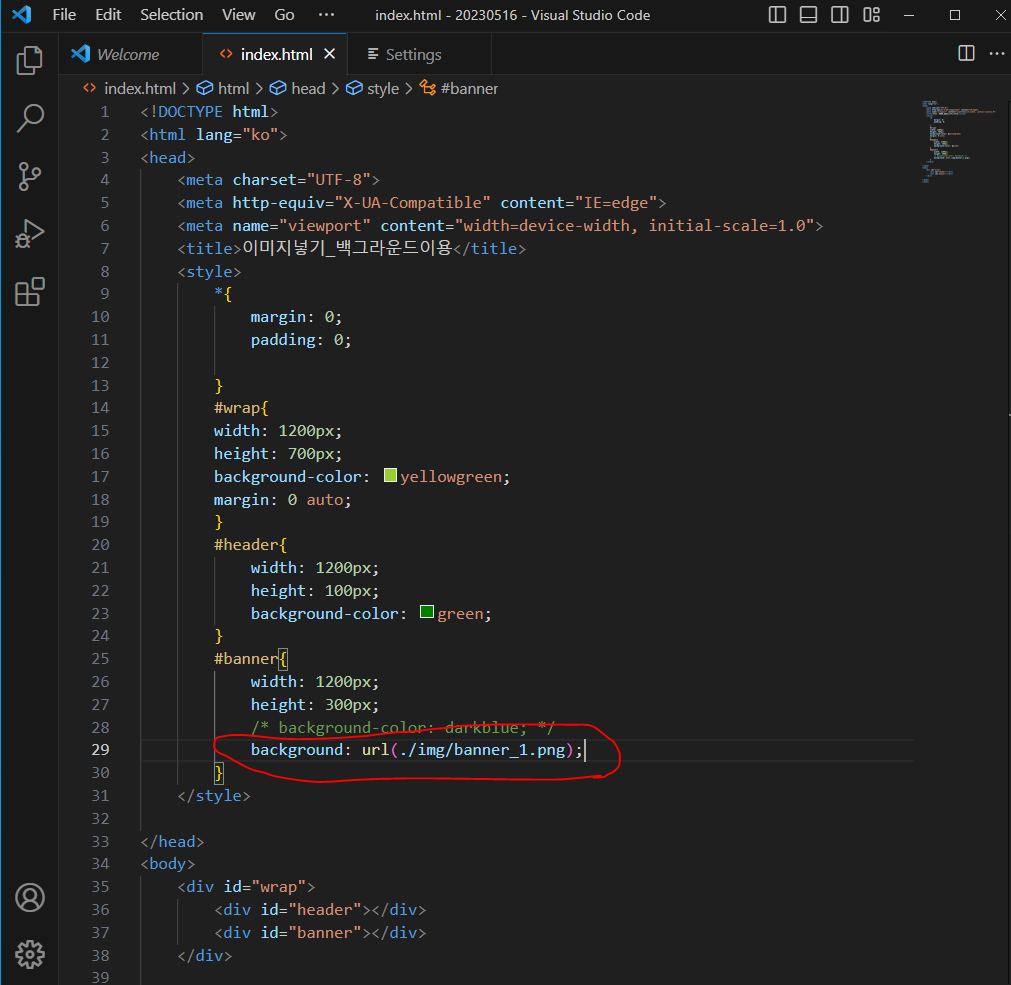Click the viewport meta content value
Screen dimensions: 1011x985
tap(634, 226)
